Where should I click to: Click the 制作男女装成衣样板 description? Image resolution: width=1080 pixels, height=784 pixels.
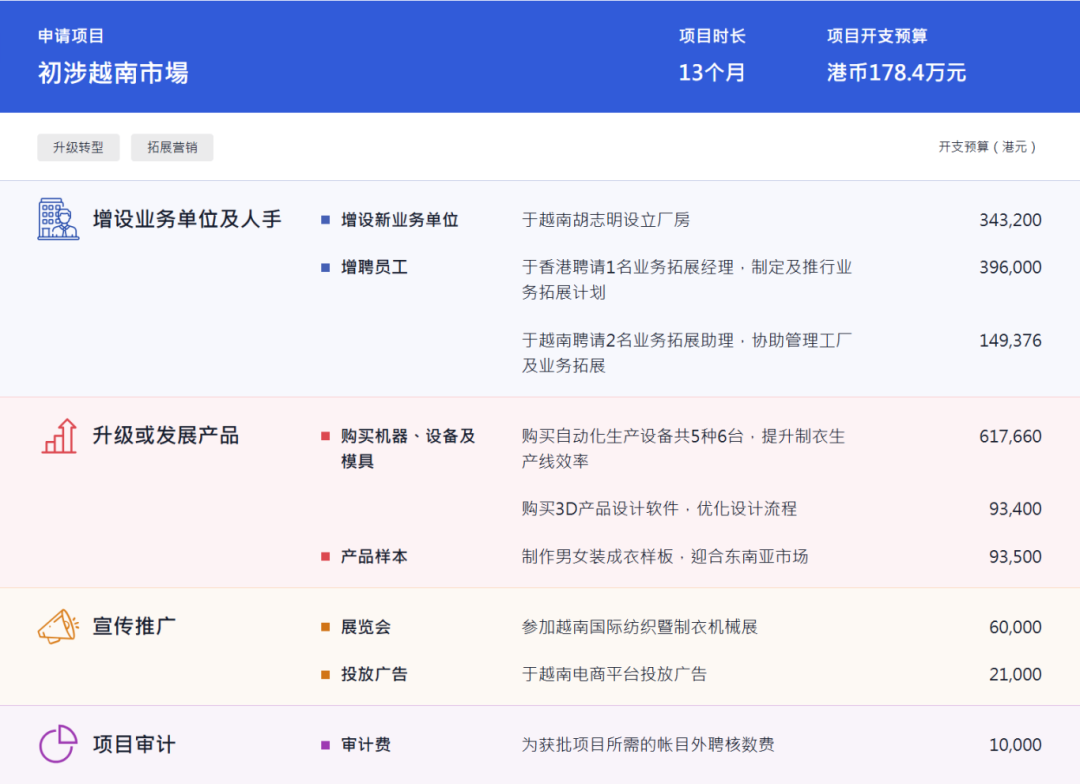(x=665, y=557)
